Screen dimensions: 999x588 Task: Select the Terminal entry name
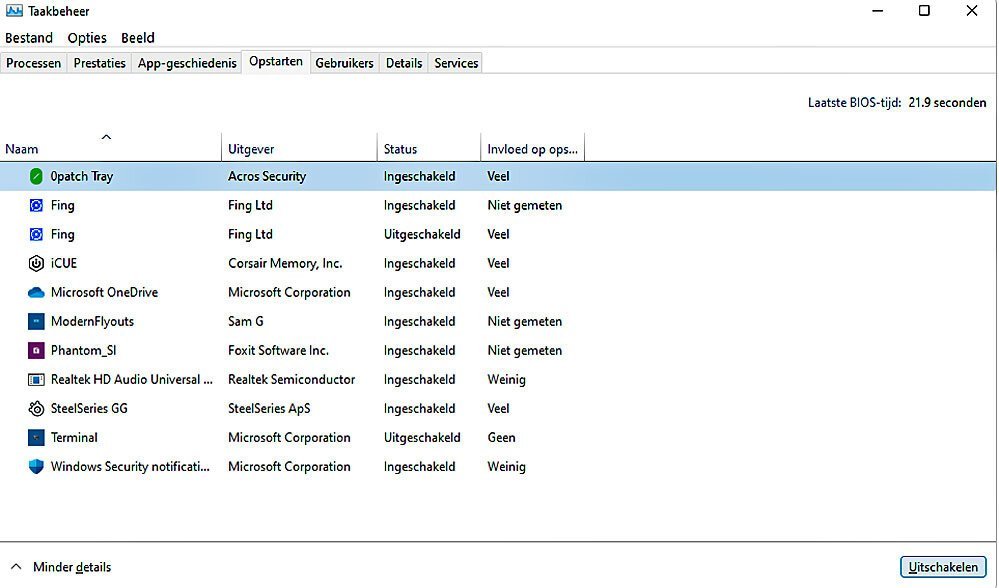(74, 438)
